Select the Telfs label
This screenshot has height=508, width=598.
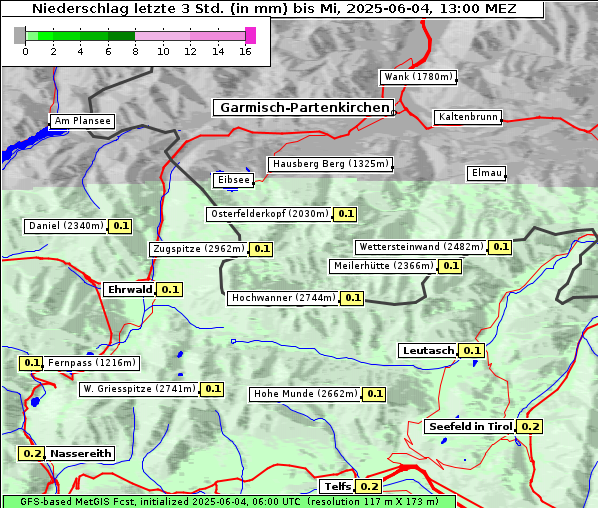coord(337,487)
